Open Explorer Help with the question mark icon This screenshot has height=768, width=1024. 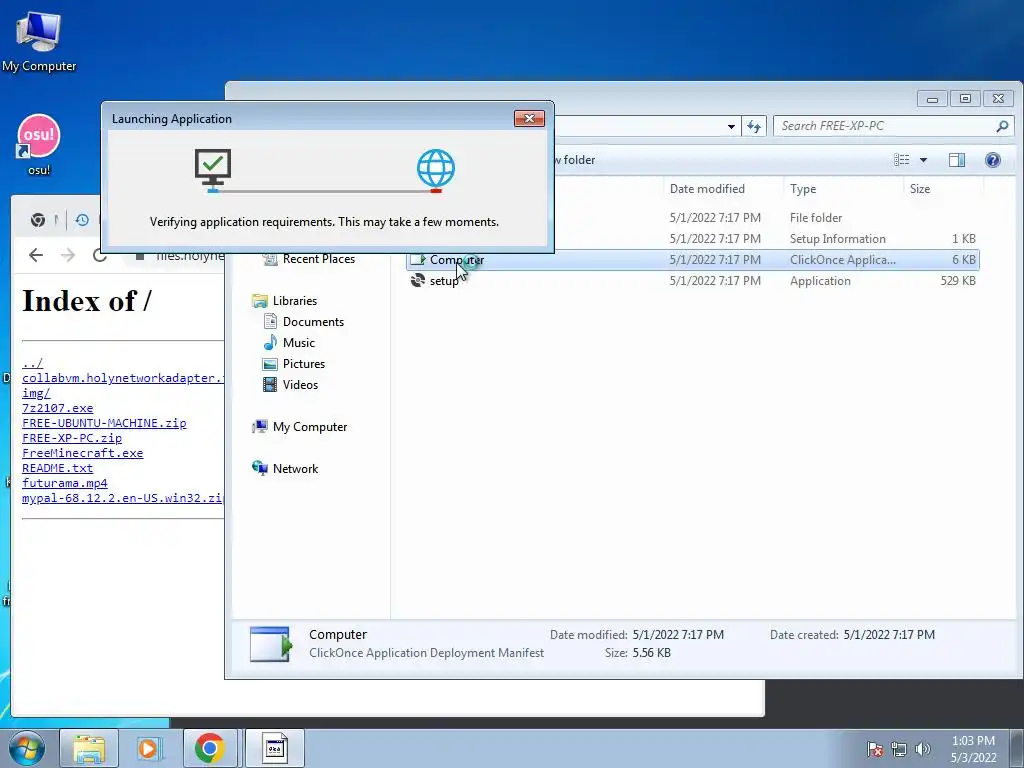[993, 160]
